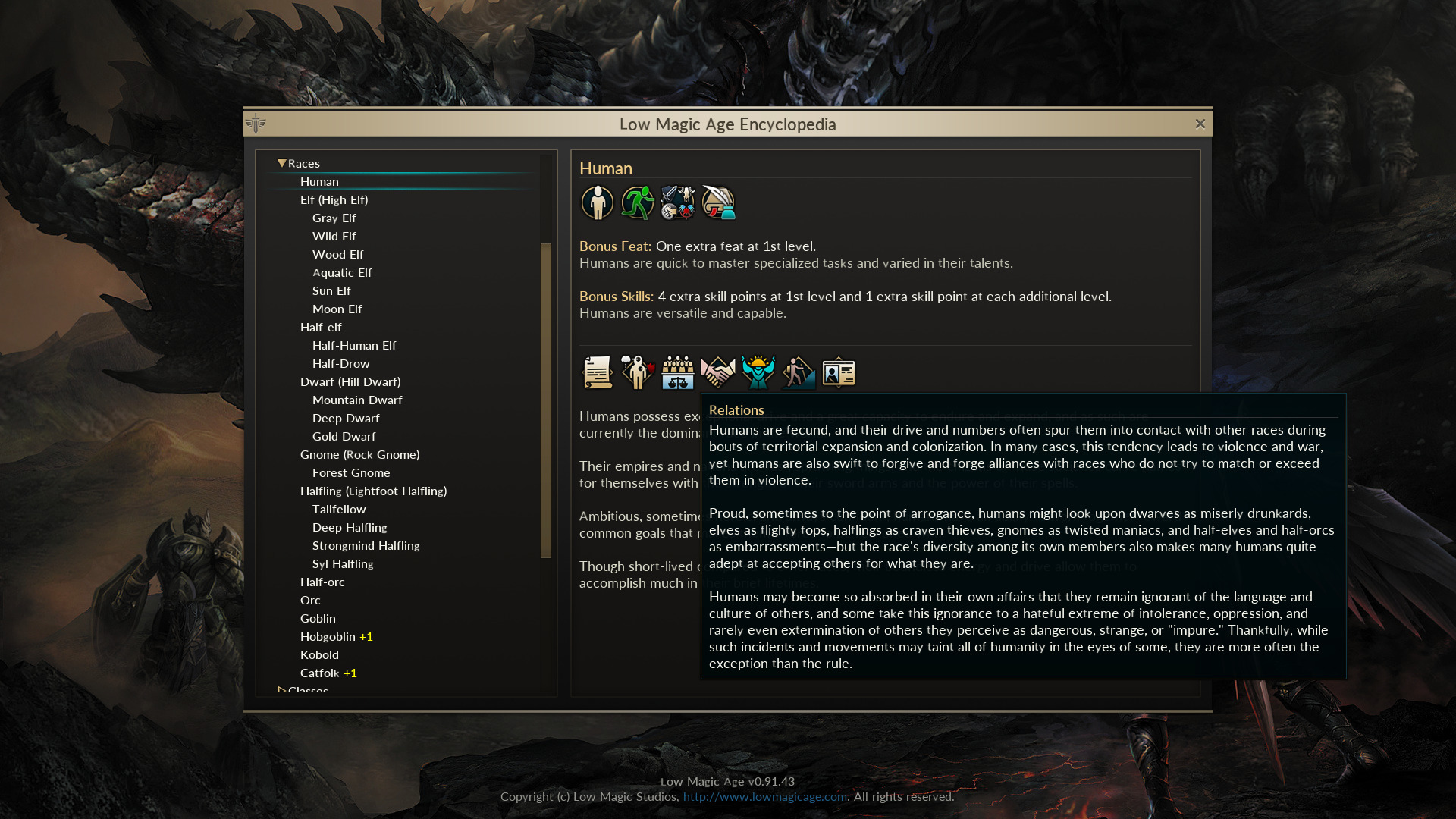Select the Half-orc entry
1456x819 pixels.
(x=322, y=582)
